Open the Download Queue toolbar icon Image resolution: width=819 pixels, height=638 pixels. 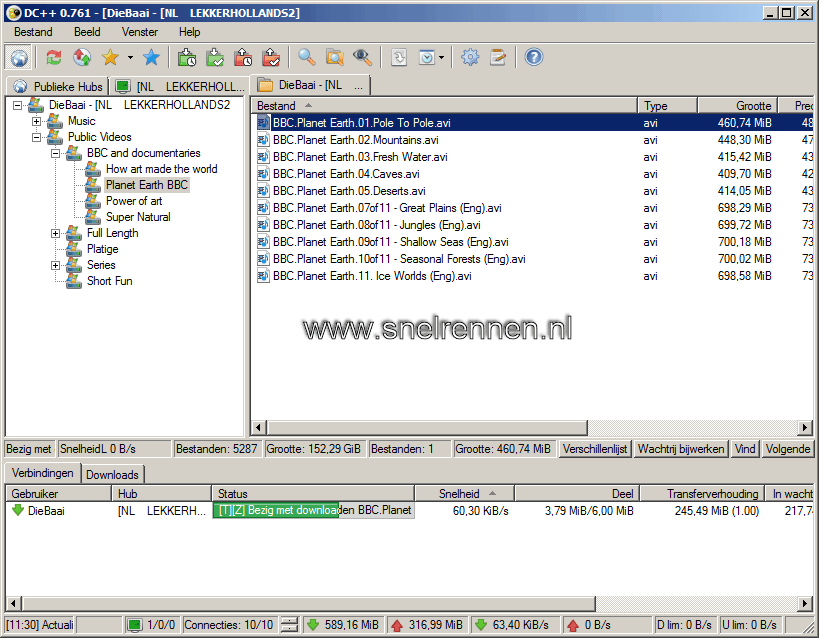click(186, 57)
